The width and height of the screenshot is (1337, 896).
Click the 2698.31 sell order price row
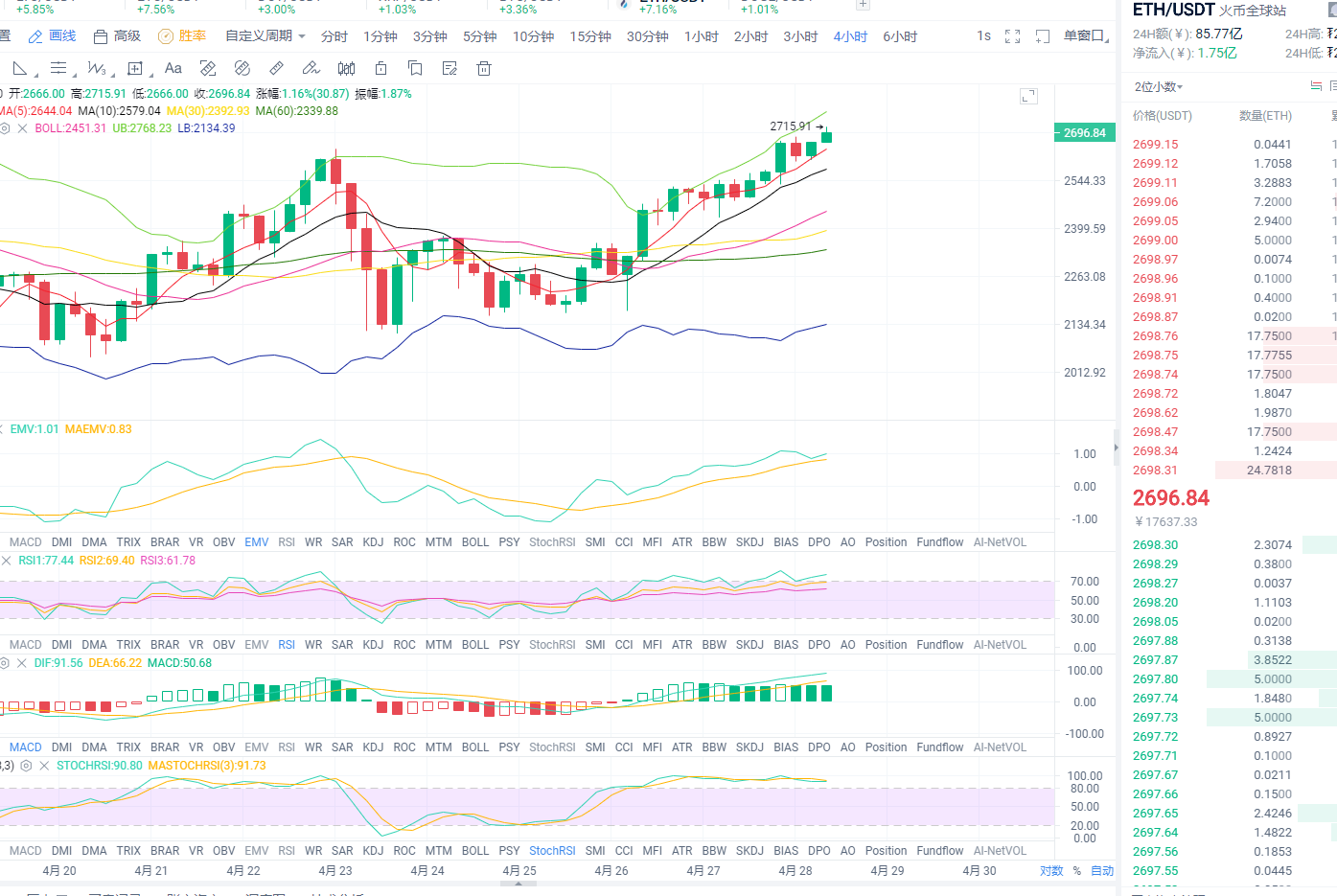tap(1155, 471)
